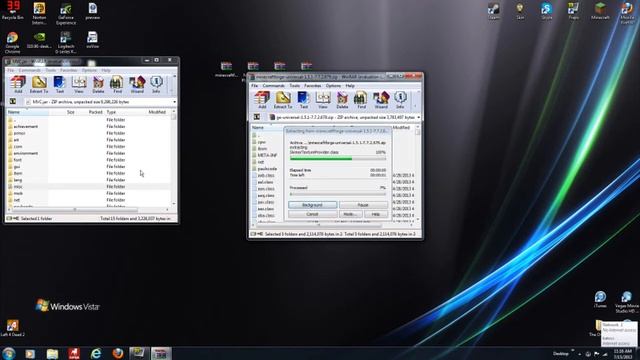Viewport: 640px width, 360px height.
Task: Open Internet Explorer from taskbar
Action: (x=96, y=353)
